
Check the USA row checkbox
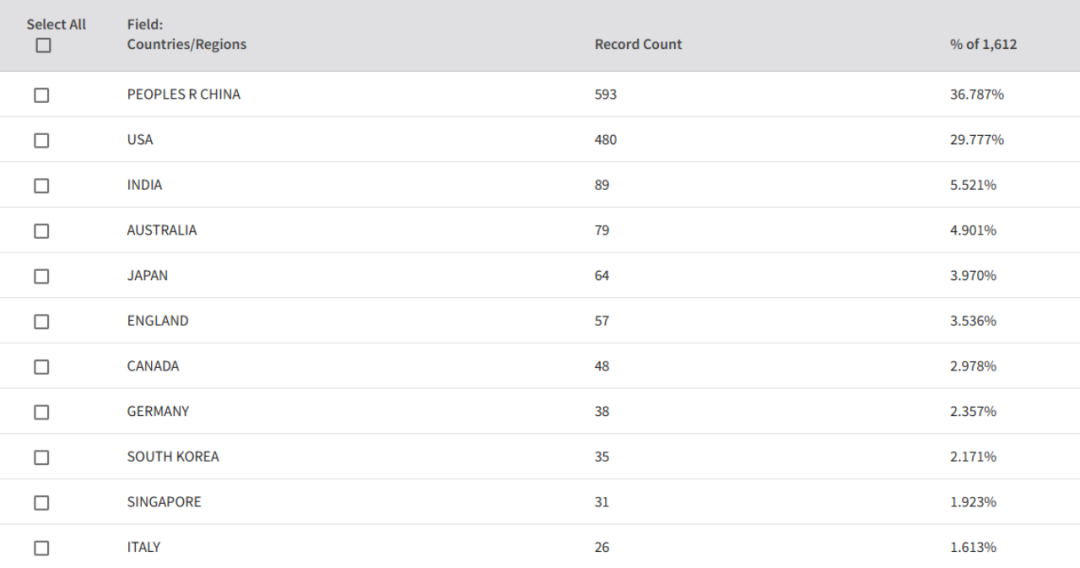[x=41, y=140]
